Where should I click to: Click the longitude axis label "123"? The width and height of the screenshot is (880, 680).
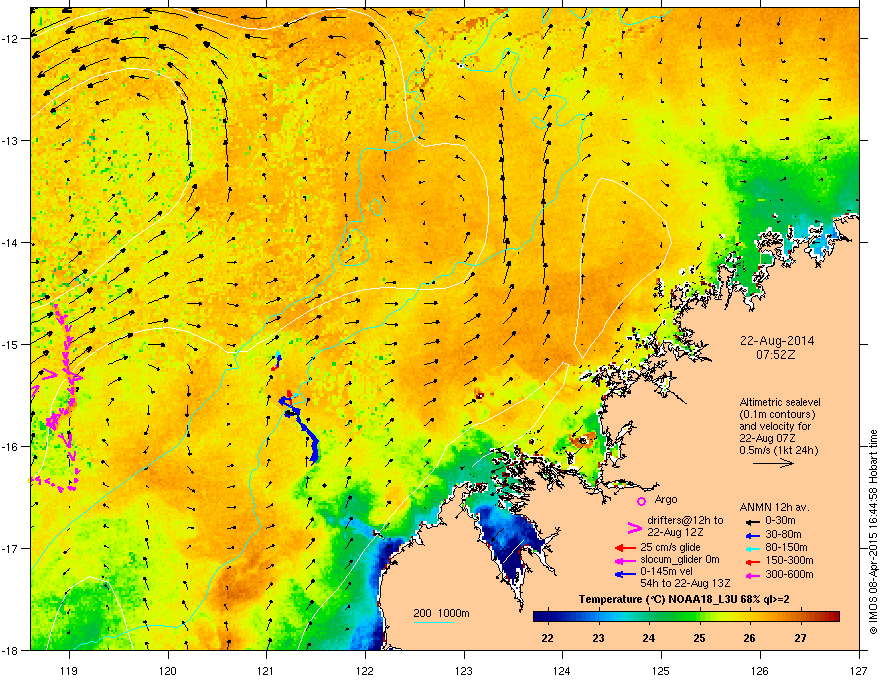tap(464, 670)
